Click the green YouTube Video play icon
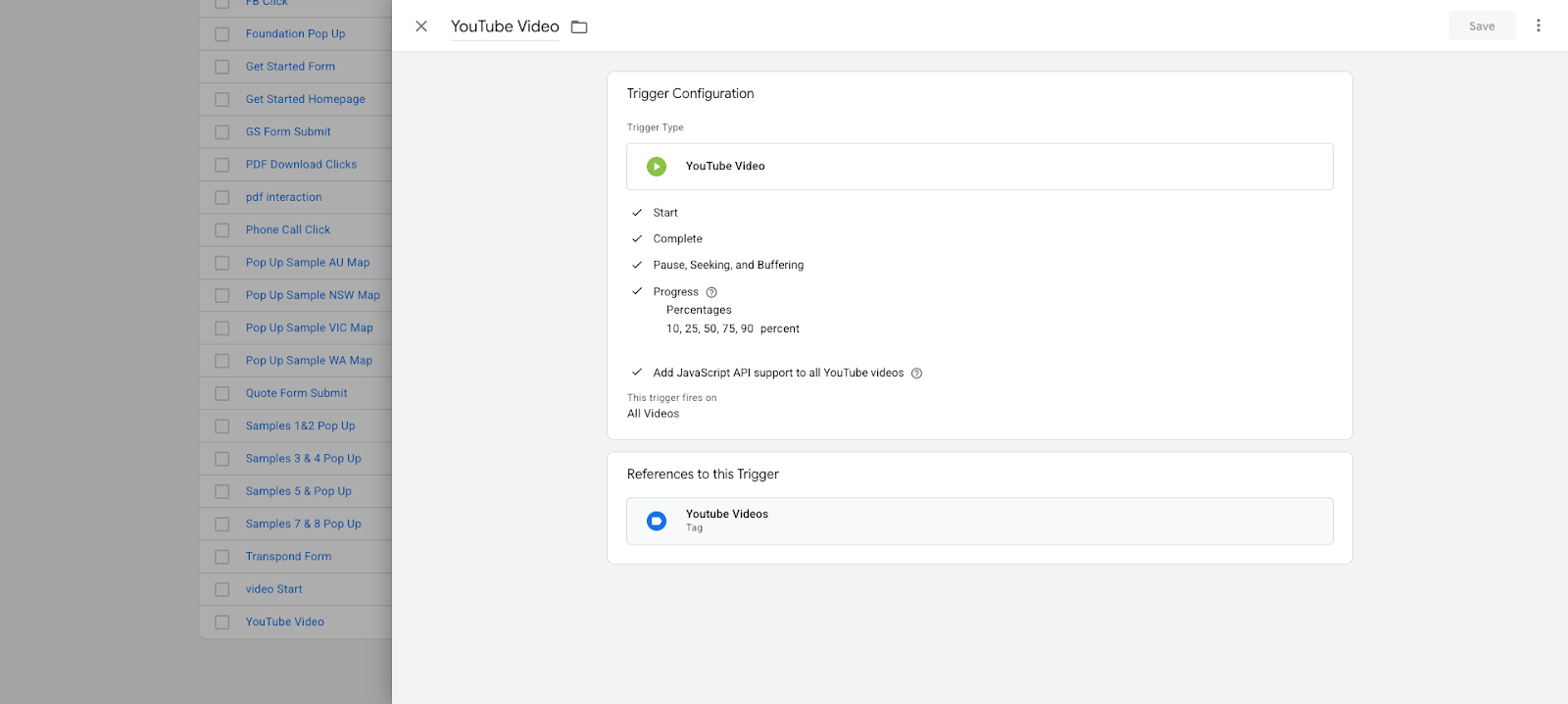1568x704 pixels. [x=657, y=167]
